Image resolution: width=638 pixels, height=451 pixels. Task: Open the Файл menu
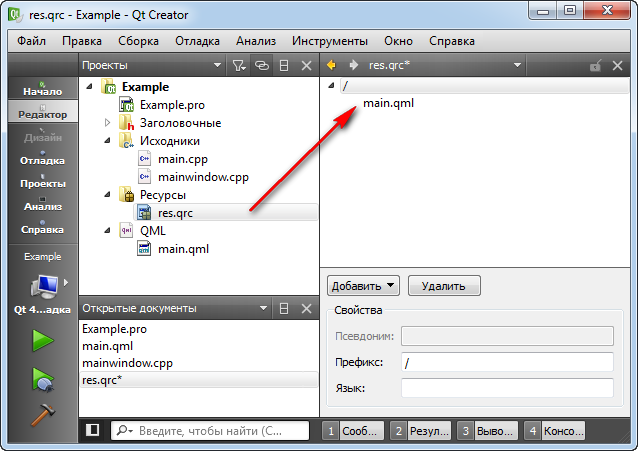(x=31, y=41)
